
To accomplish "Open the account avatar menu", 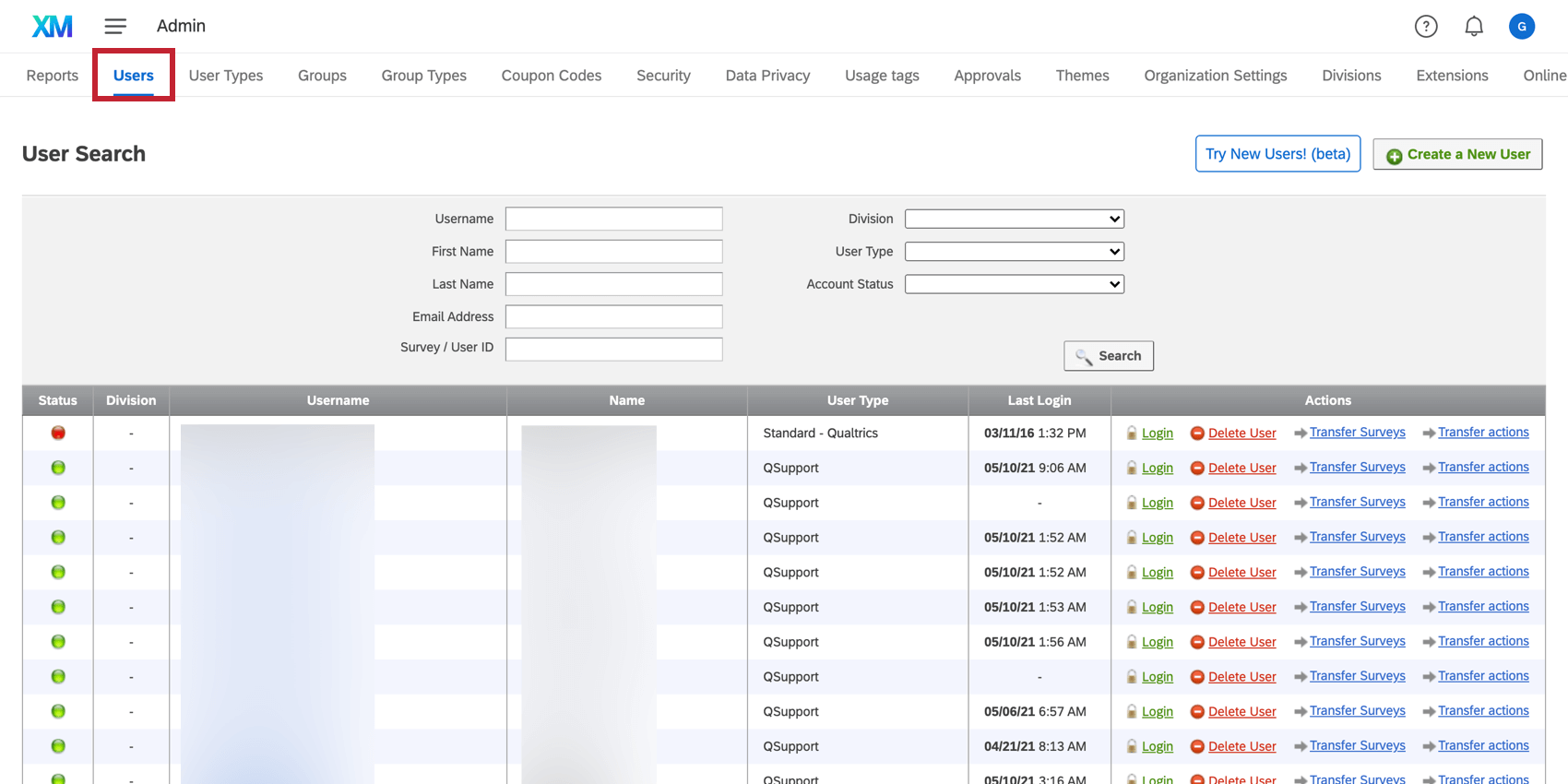I will tap(1521, 27).
